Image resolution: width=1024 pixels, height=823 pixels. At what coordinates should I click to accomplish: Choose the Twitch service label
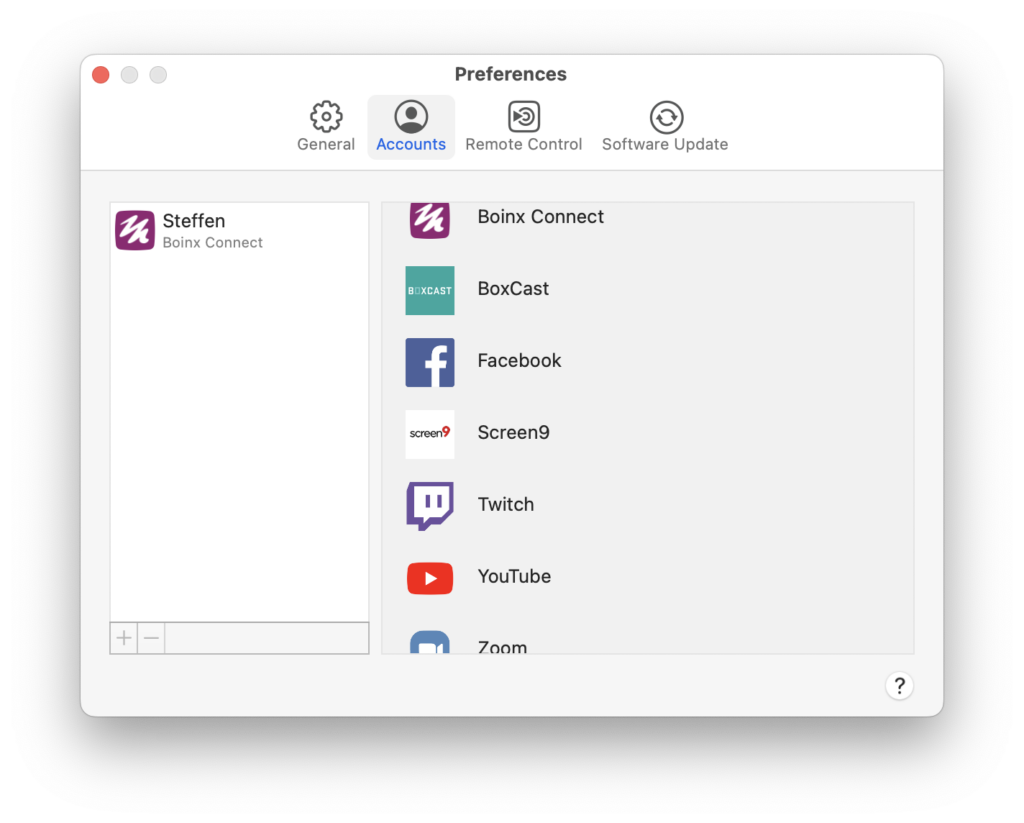[x=505, y=504]
